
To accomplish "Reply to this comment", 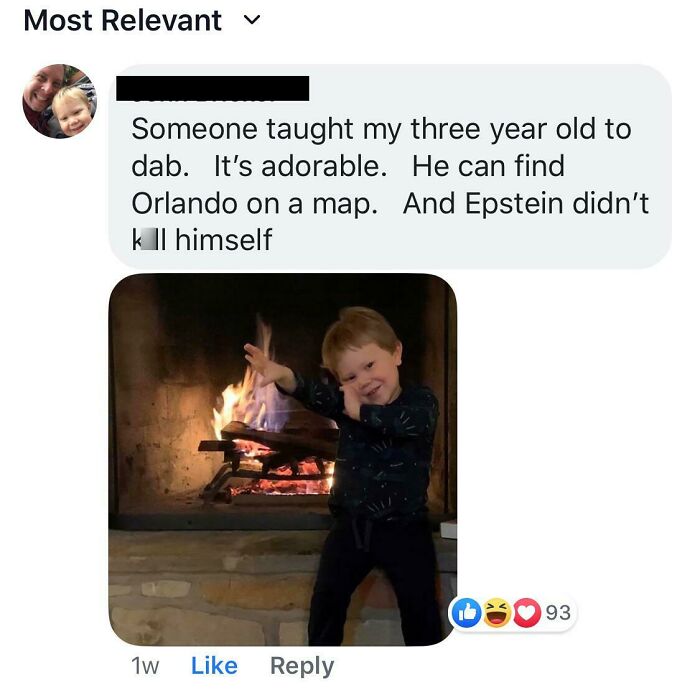I will click(302, 666).
